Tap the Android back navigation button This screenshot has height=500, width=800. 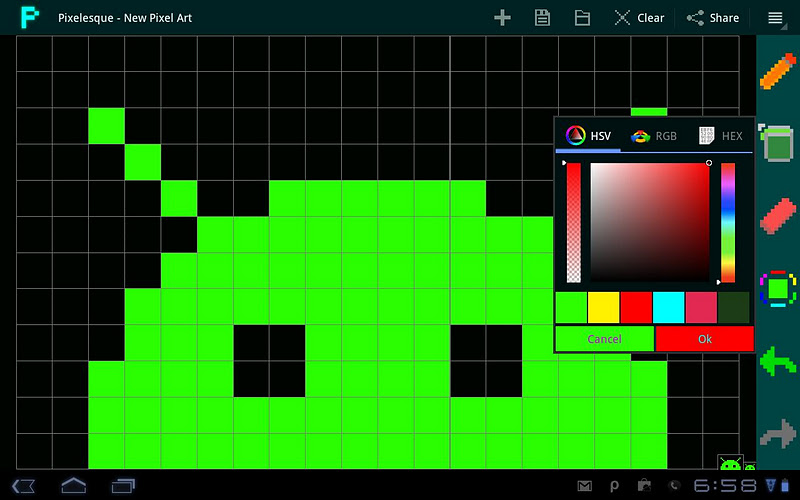(23, 486)
